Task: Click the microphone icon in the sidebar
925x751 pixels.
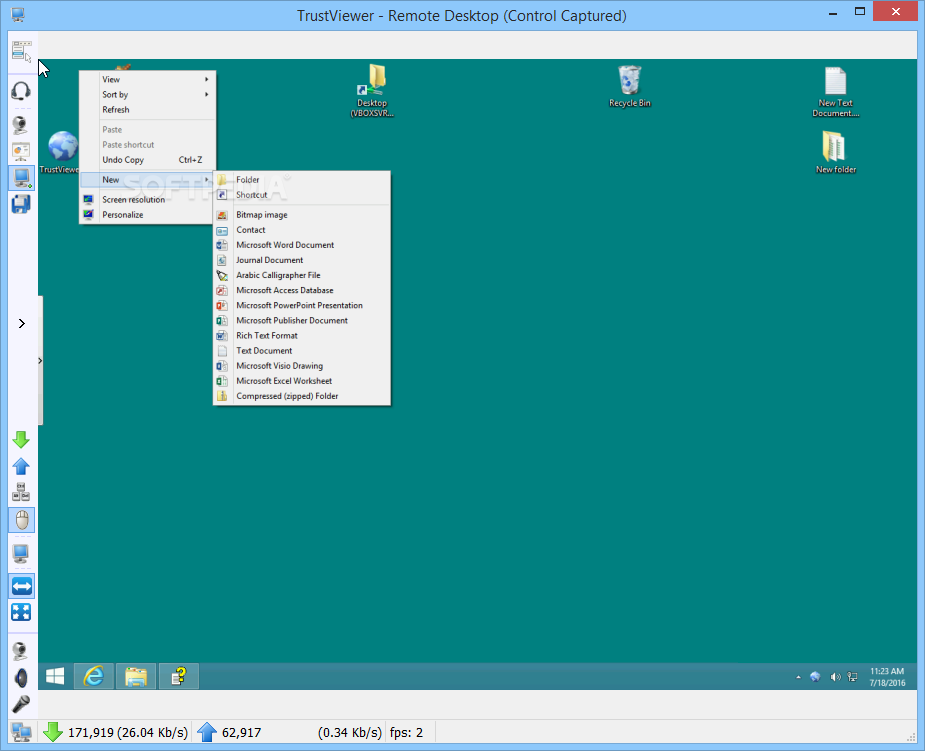Action: click(x=21, y=704)
